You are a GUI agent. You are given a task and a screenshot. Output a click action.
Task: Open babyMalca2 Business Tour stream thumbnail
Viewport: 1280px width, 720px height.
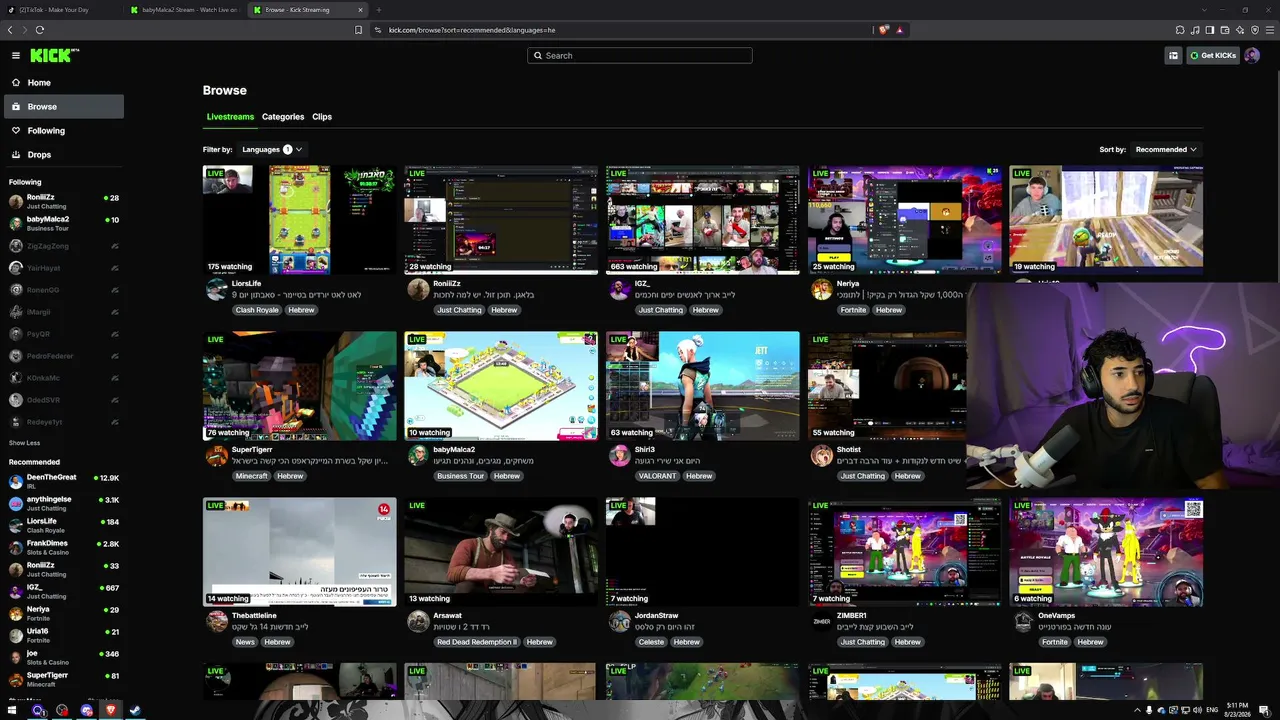pyautogui.click(x=501, y=386)
